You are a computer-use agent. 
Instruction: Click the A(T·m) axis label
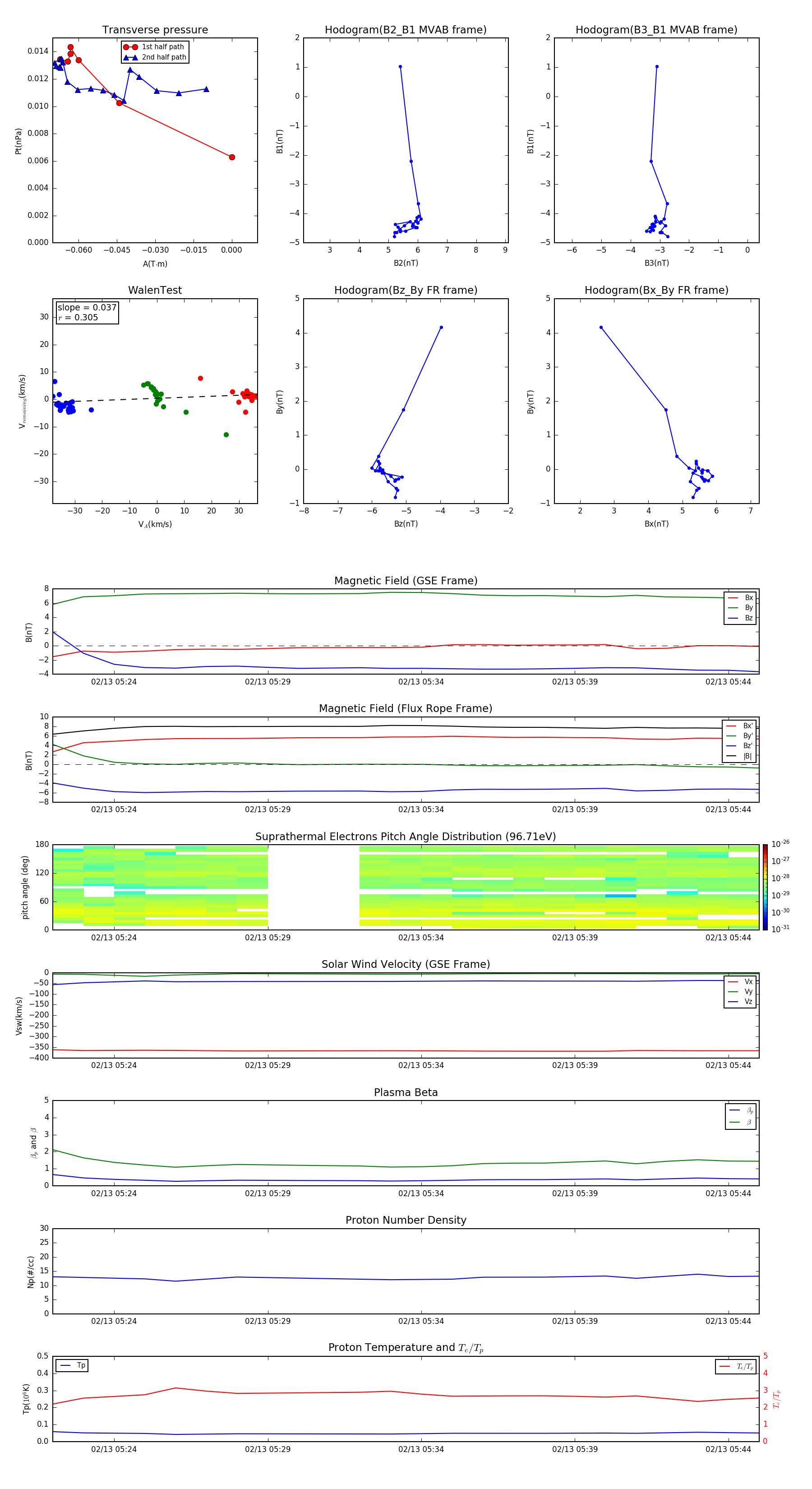coord(155,264)
